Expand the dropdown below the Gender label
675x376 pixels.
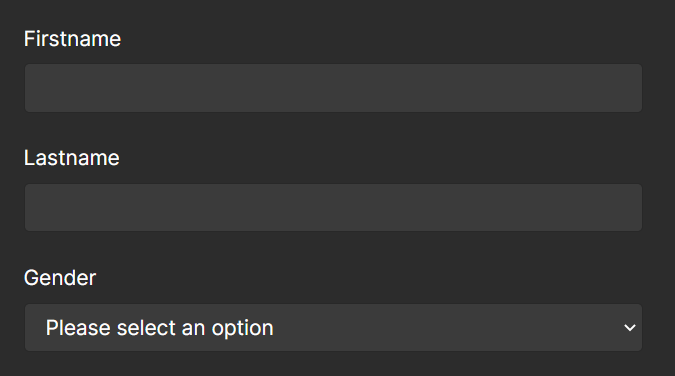pos(333,327)
